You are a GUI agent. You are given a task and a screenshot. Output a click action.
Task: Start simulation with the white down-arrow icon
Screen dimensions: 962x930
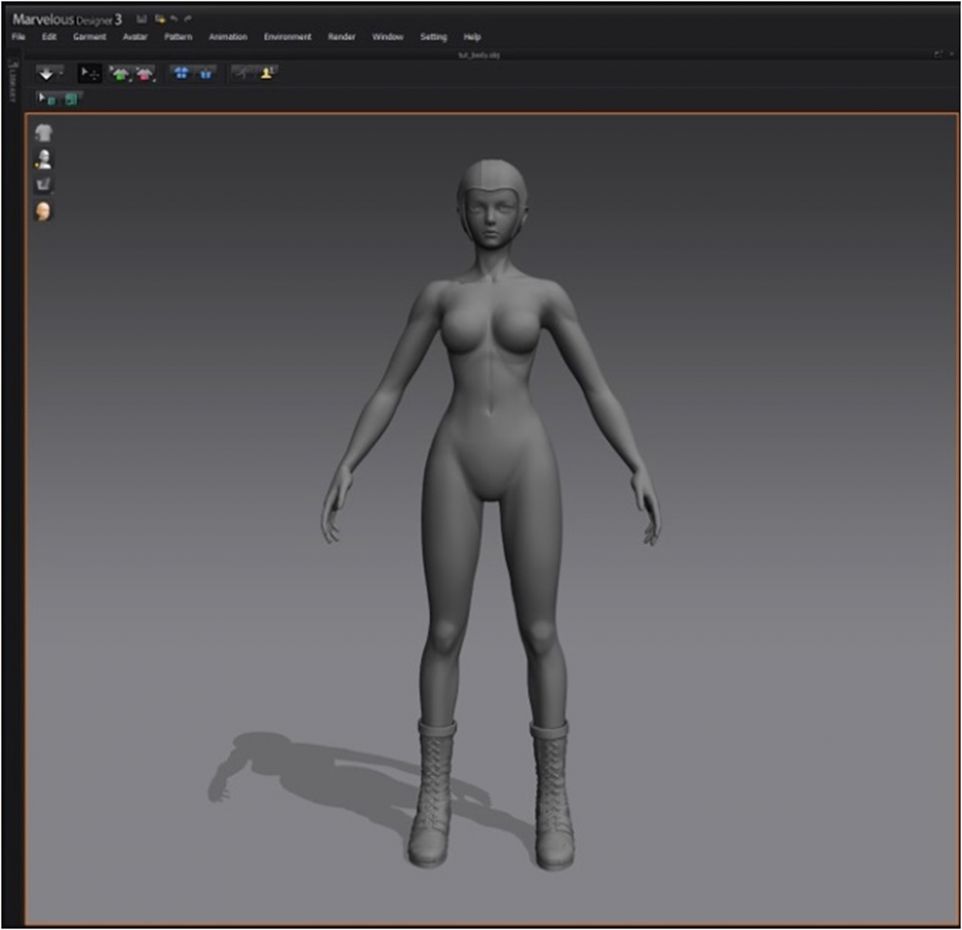click(47, 74)
